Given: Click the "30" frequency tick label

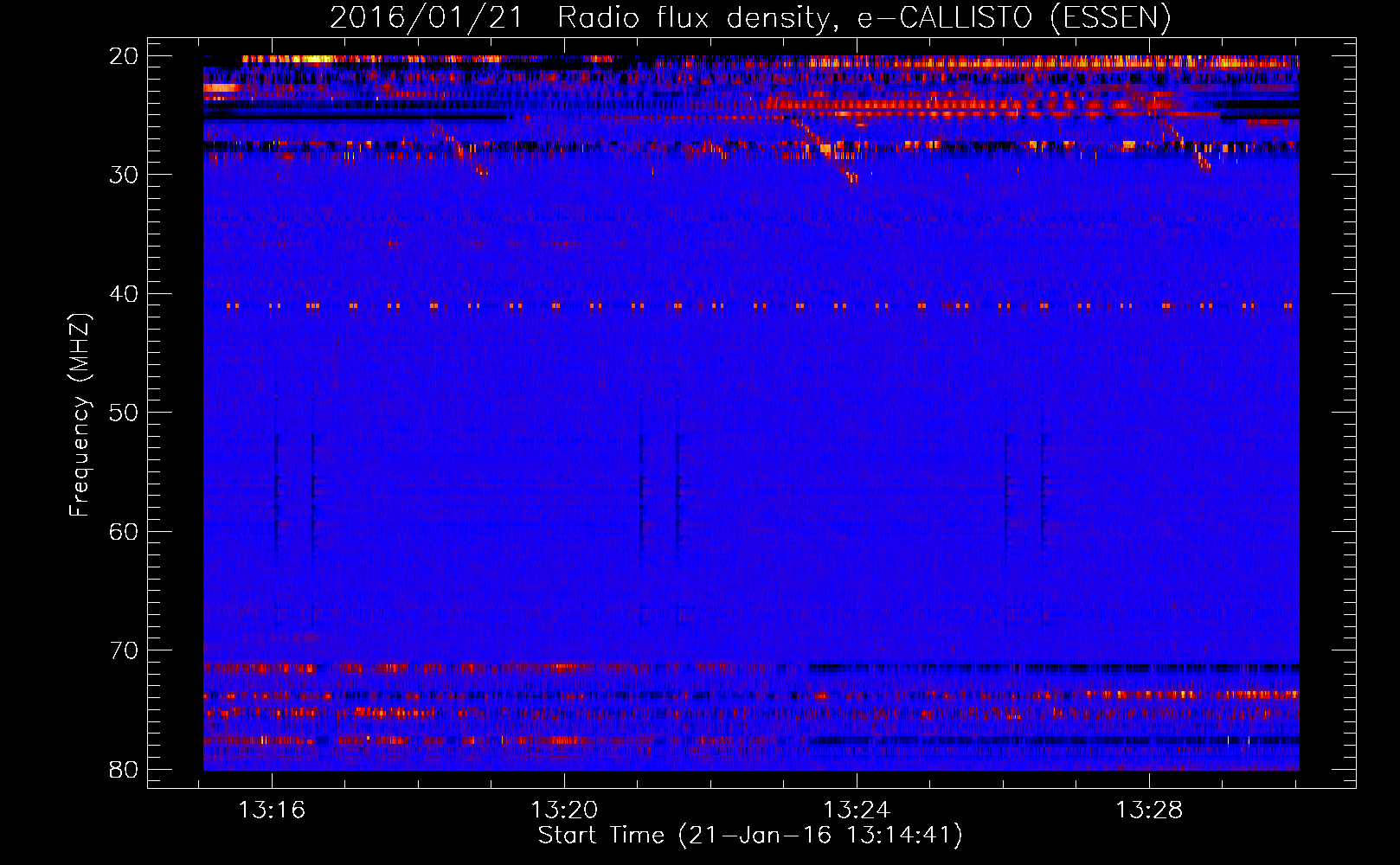Looking at the screenshot, I should [124, 175].
